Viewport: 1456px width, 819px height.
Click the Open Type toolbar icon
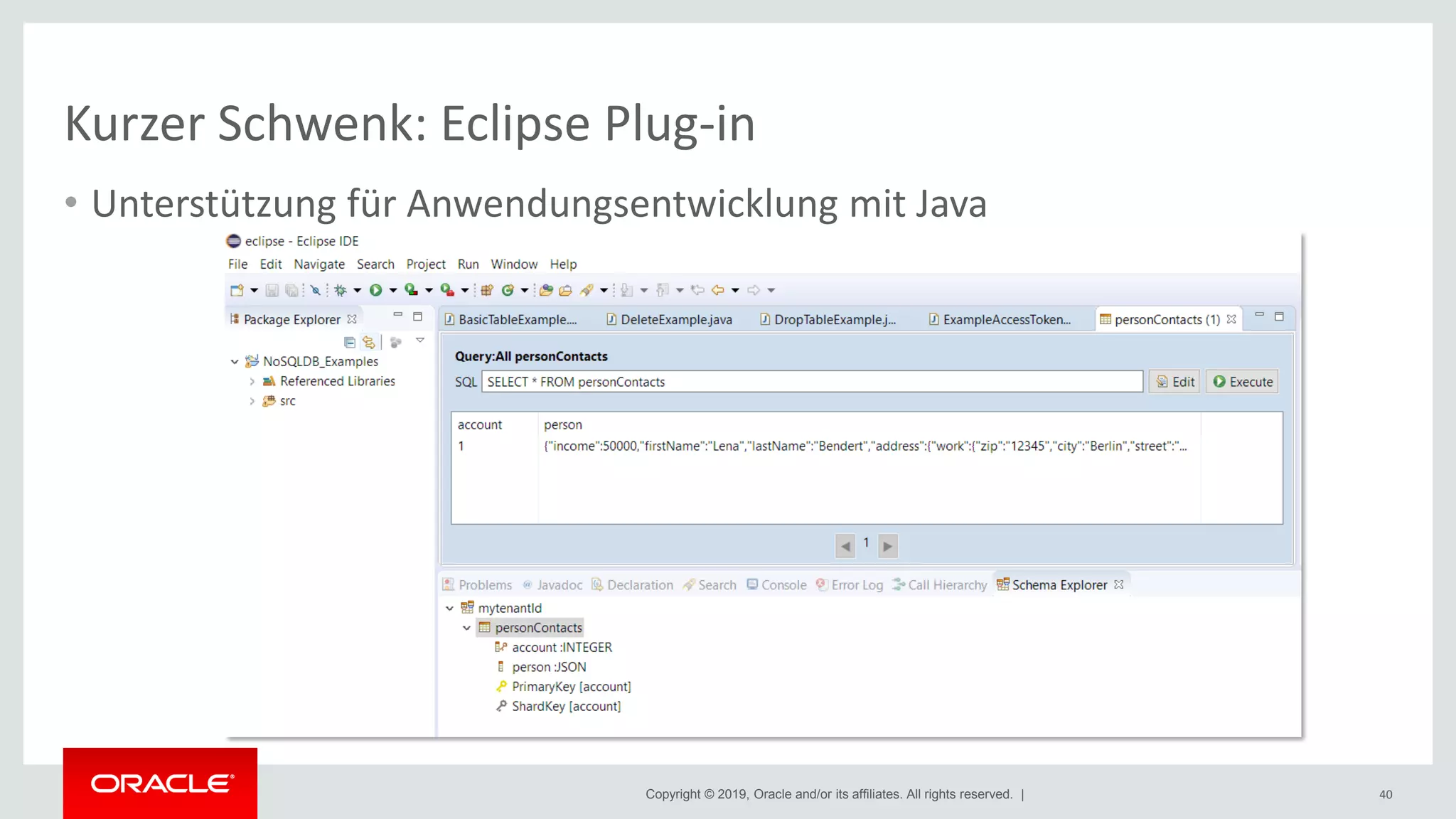point(546,290)
